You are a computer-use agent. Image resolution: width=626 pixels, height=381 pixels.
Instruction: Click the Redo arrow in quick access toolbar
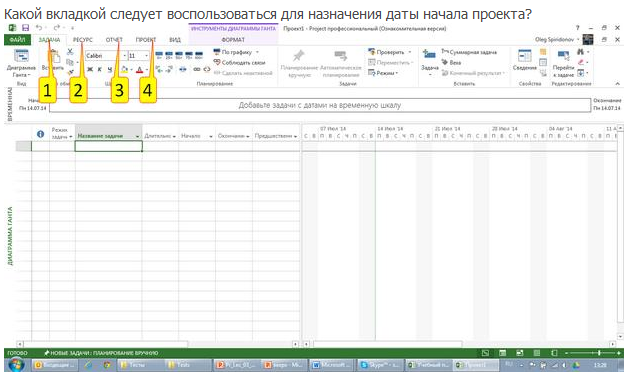[x=57, y=28]
